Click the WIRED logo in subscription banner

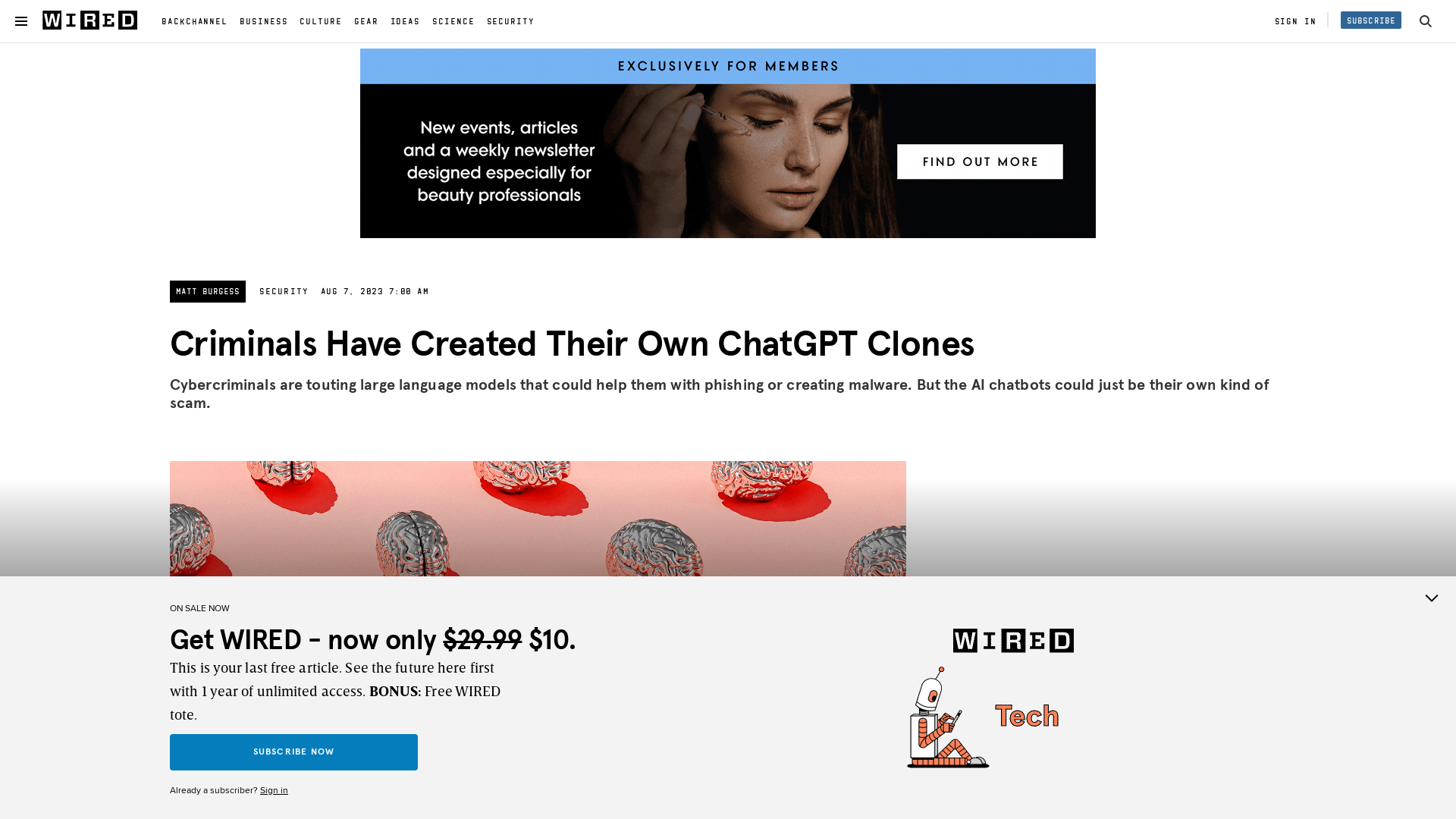point(1013,640)
